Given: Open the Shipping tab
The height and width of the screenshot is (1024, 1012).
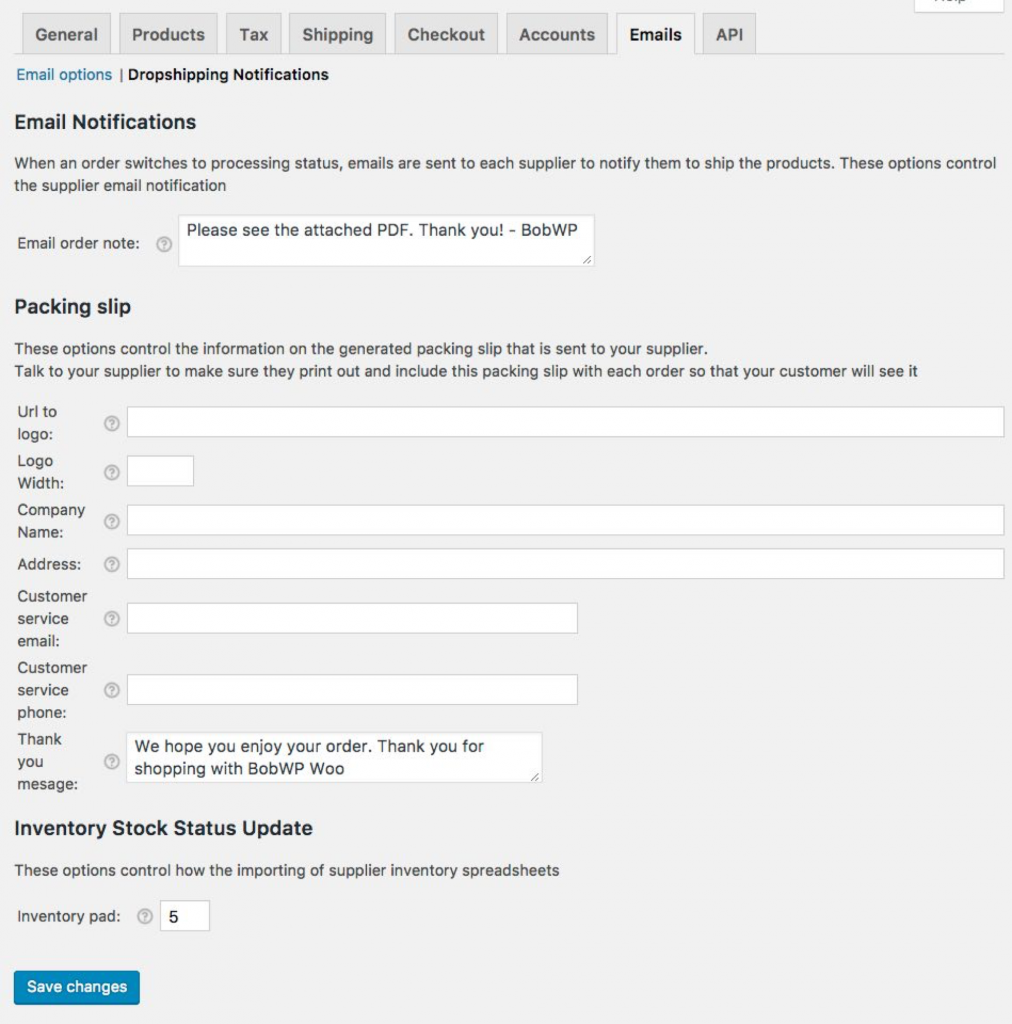Looking at the screenshot, I should pyautogui.click(x=338, y=34).
